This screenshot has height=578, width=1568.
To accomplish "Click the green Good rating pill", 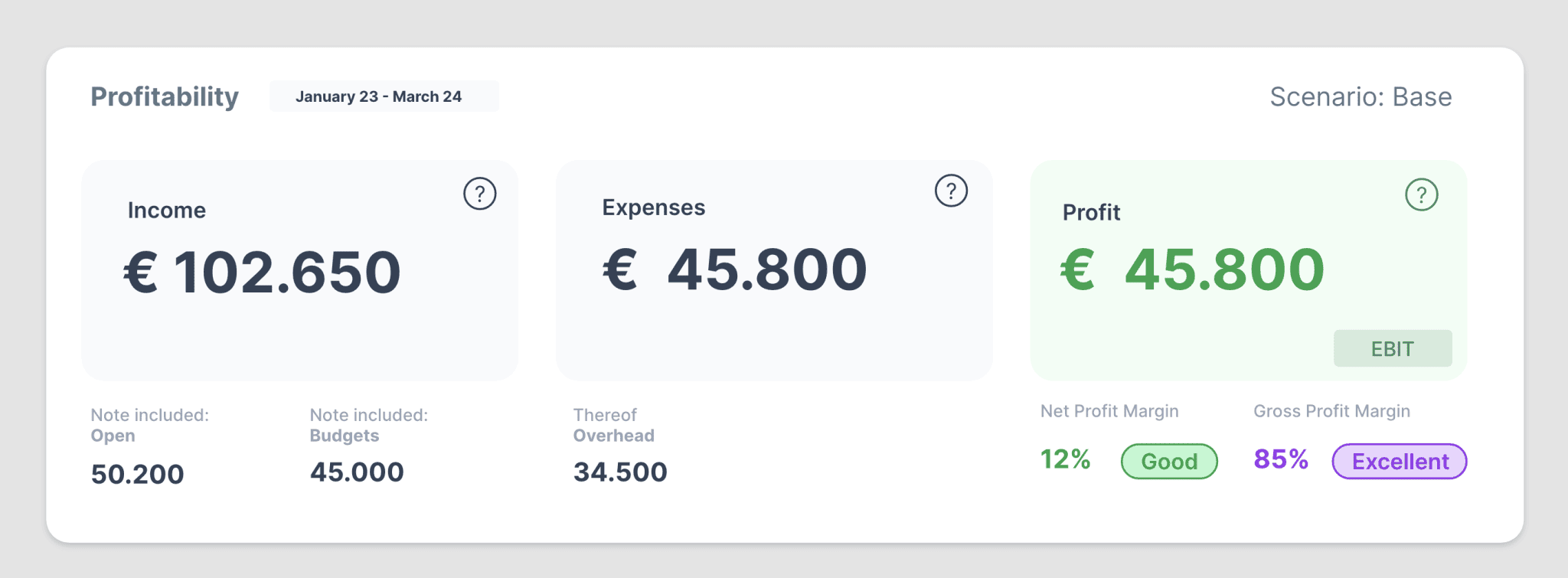I will click(1169, 462).
